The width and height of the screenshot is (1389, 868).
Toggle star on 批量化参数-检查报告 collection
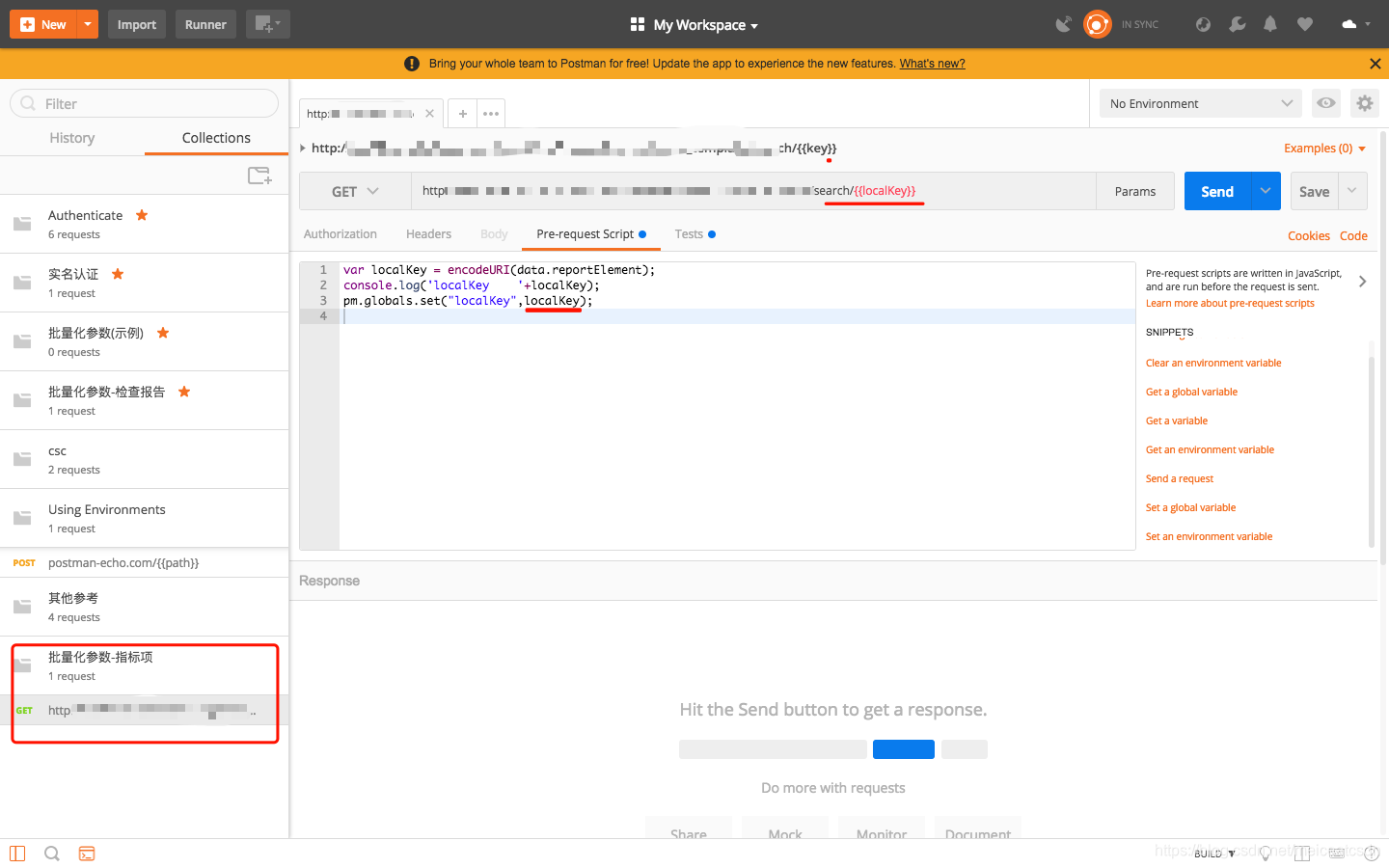coord(184,392)
